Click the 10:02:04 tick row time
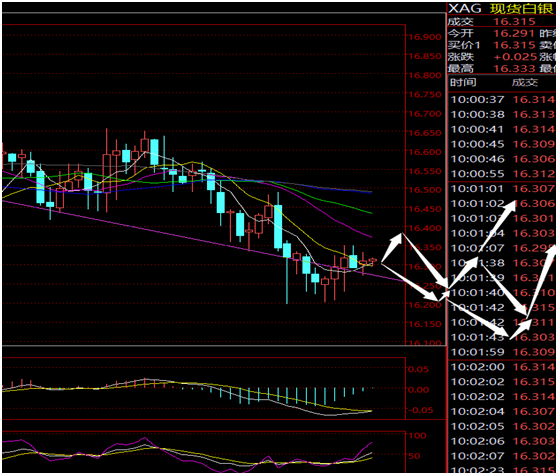 coord(478,412)
